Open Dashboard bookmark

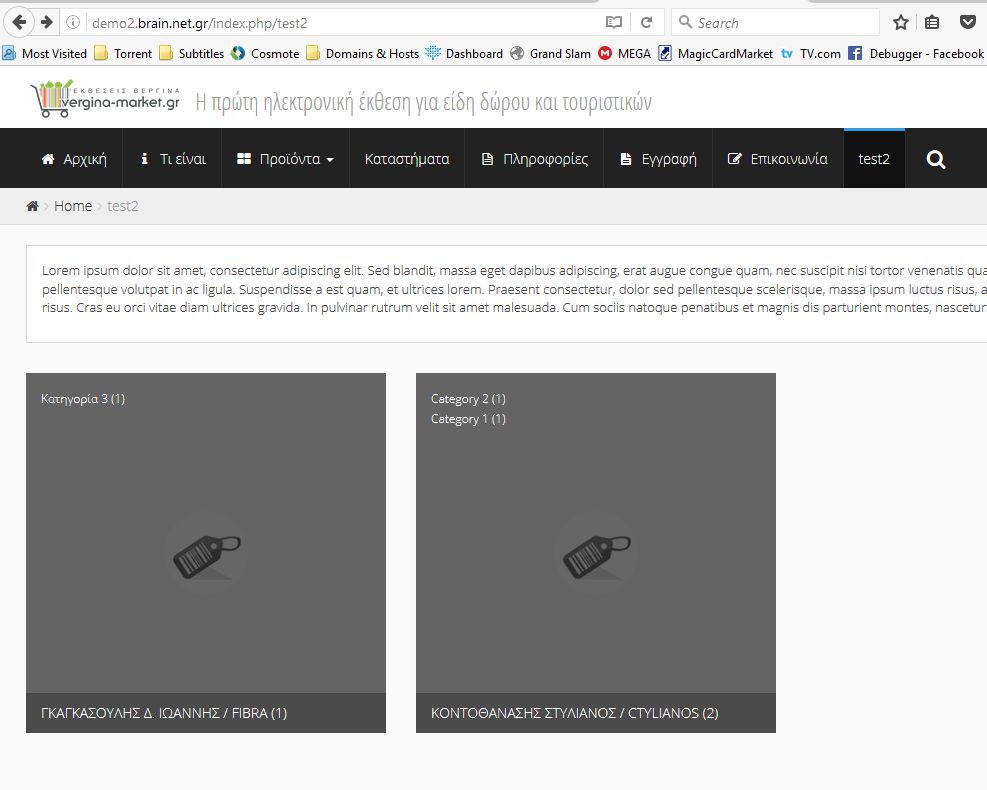tap(464, 54)
